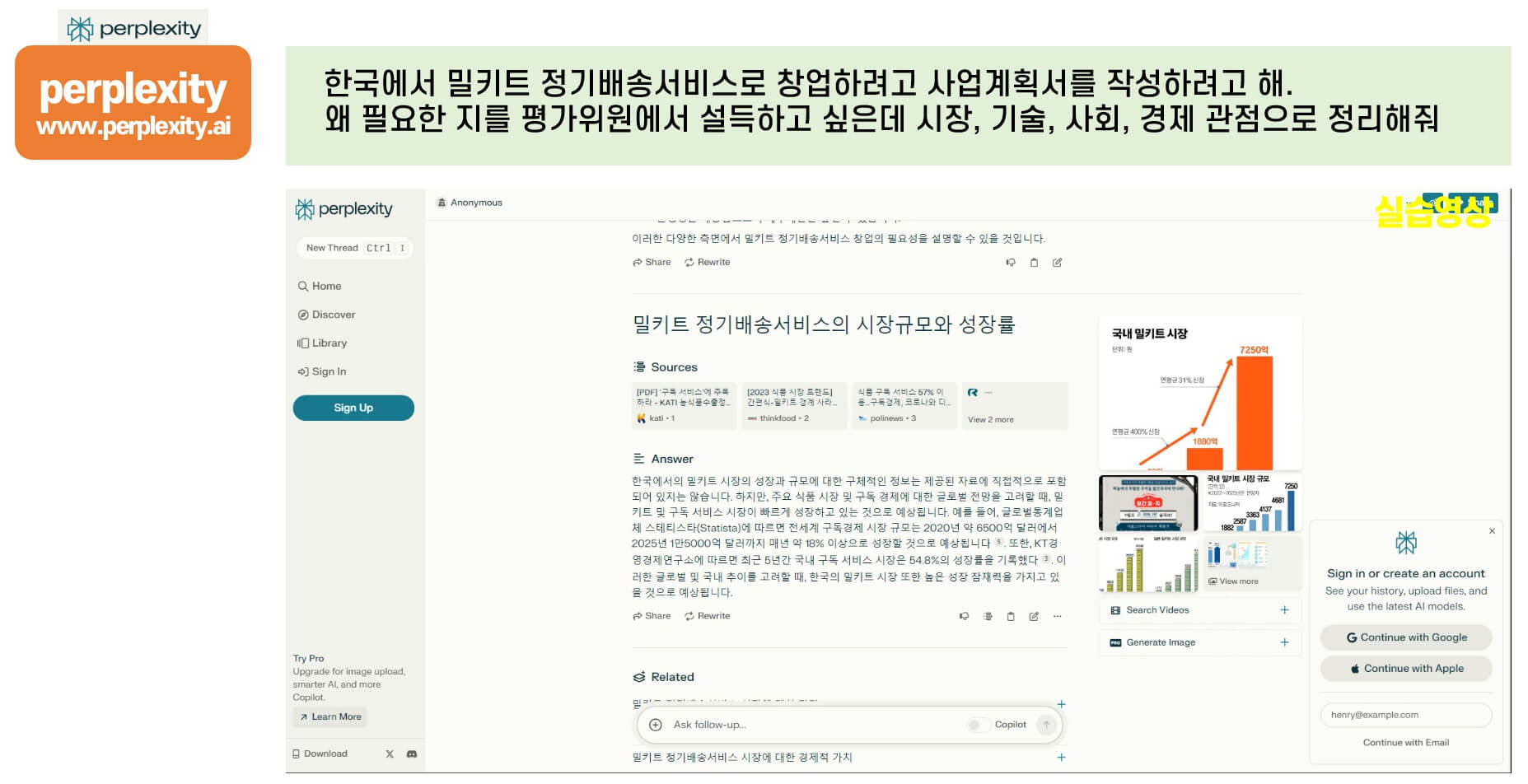Viewport: 1528px width, 784px height.
Task: Expand Generate Image with the plus icon
Action: click(1284, 642)
